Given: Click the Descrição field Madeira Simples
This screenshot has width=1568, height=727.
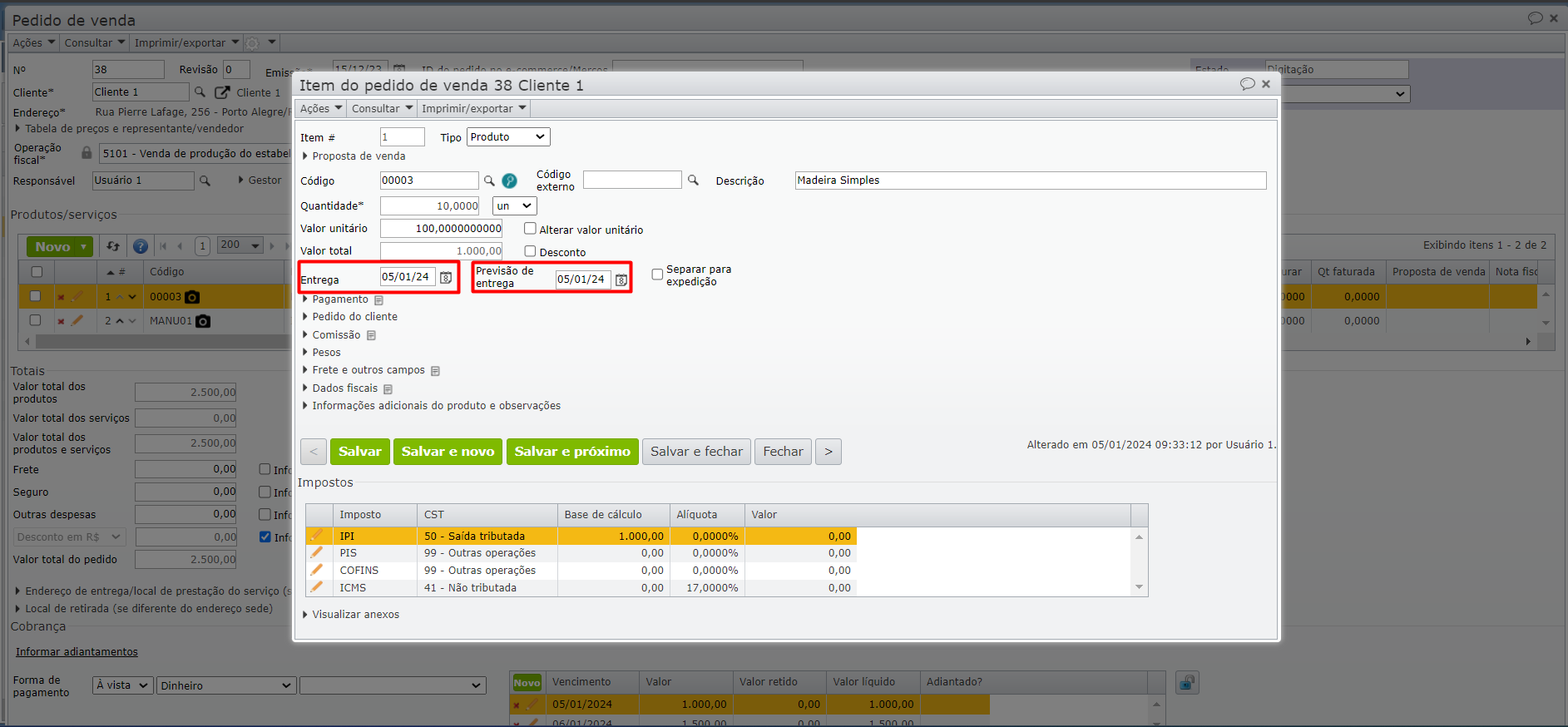Looking at the screenshot, I should click(1031, 181).
